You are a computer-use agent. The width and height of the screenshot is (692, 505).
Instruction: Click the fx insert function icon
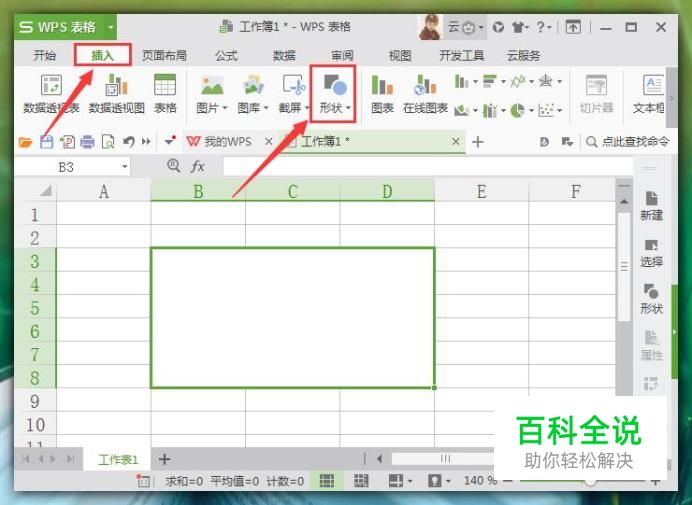(x=198, y=166)
